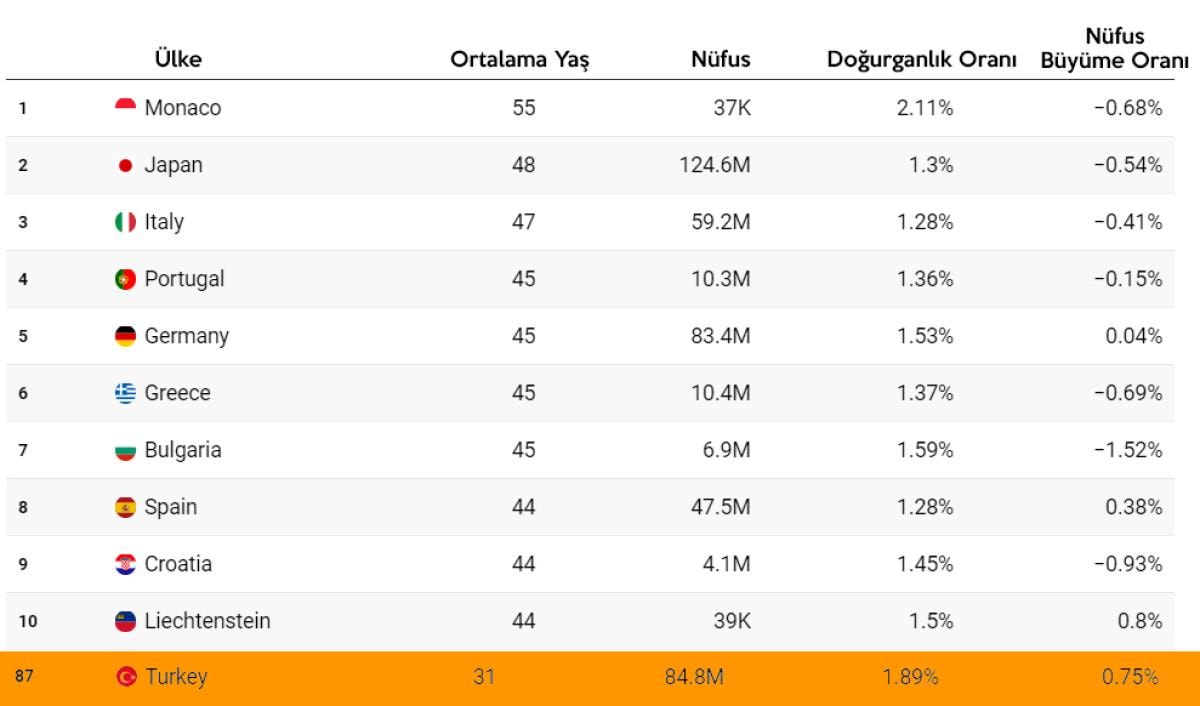Sort by Doğurganlık Oranı header

(x=921, y=59)
